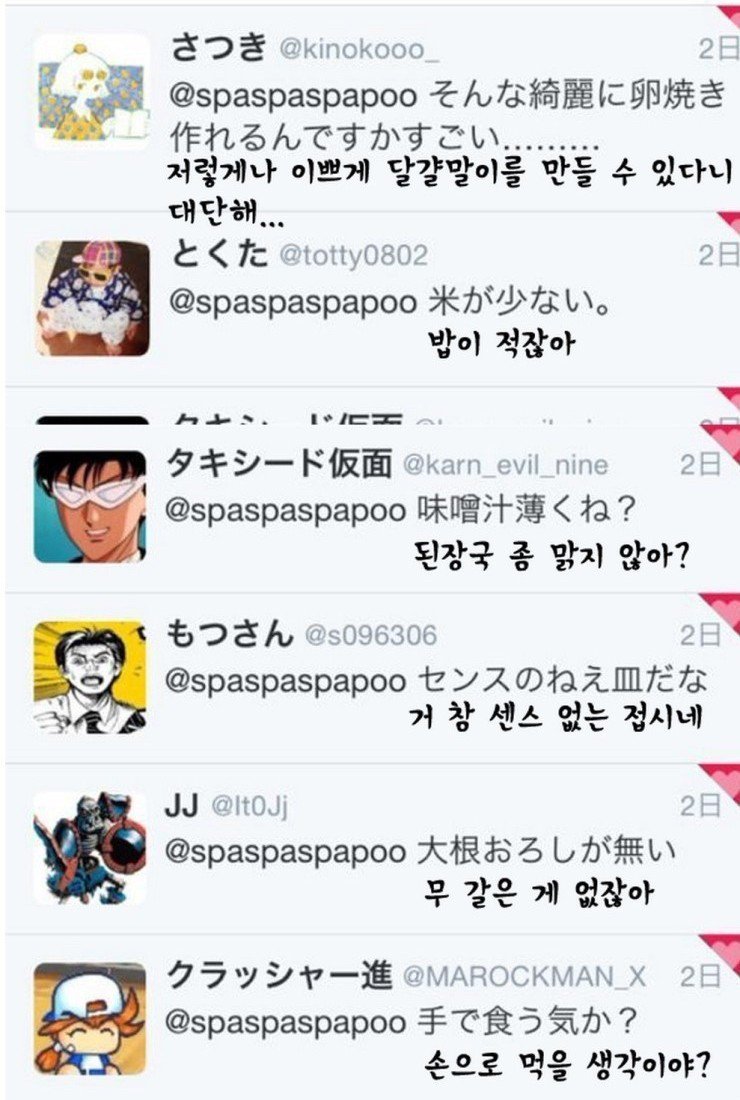The height and width of the screenshot is (1100, 740).
Task: Open the @kinokooo_ handle
Action: [x=359, y=50]
